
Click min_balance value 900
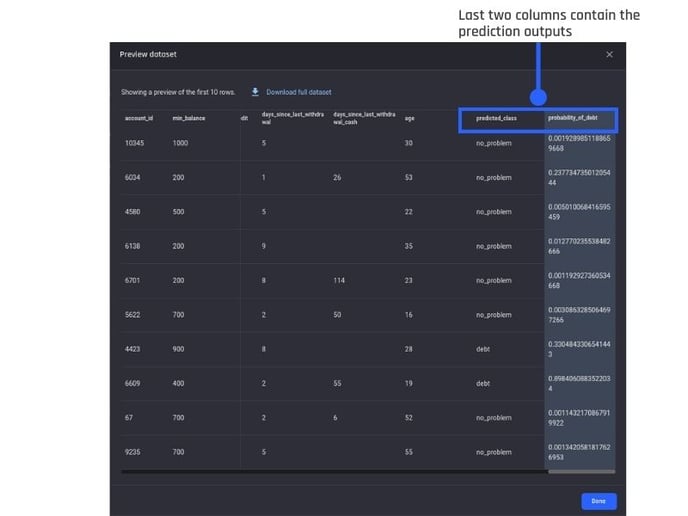tap(178, 349)
